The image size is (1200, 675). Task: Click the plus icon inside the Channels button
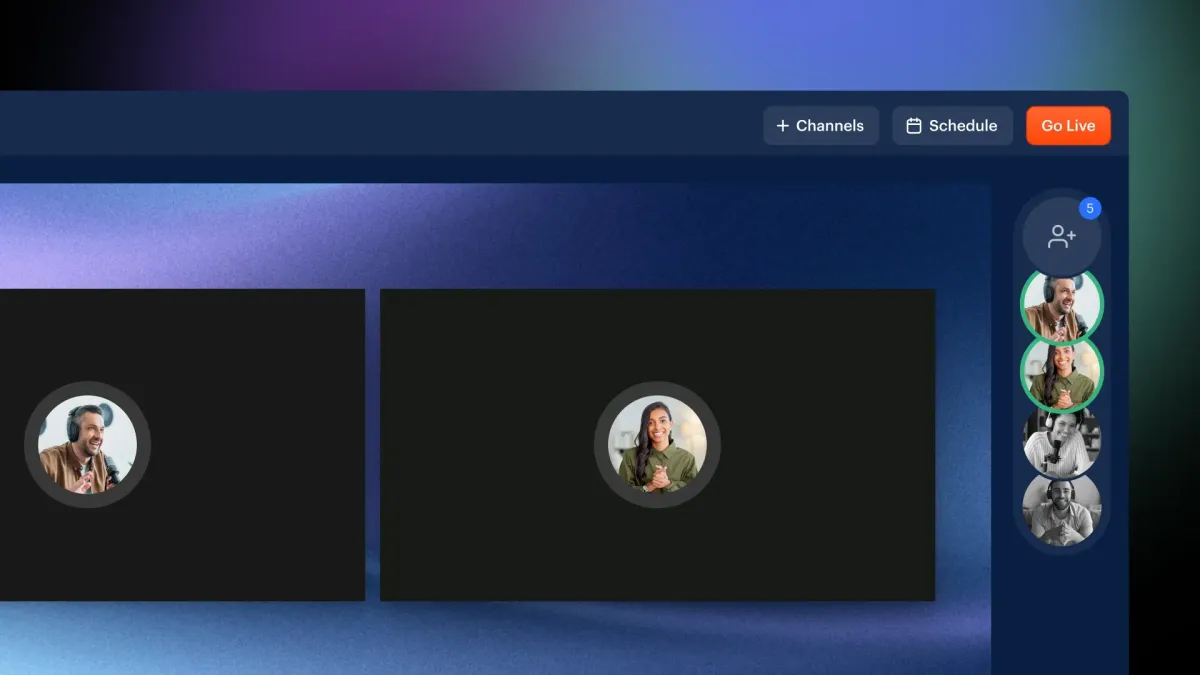click(x=781, y=126)
